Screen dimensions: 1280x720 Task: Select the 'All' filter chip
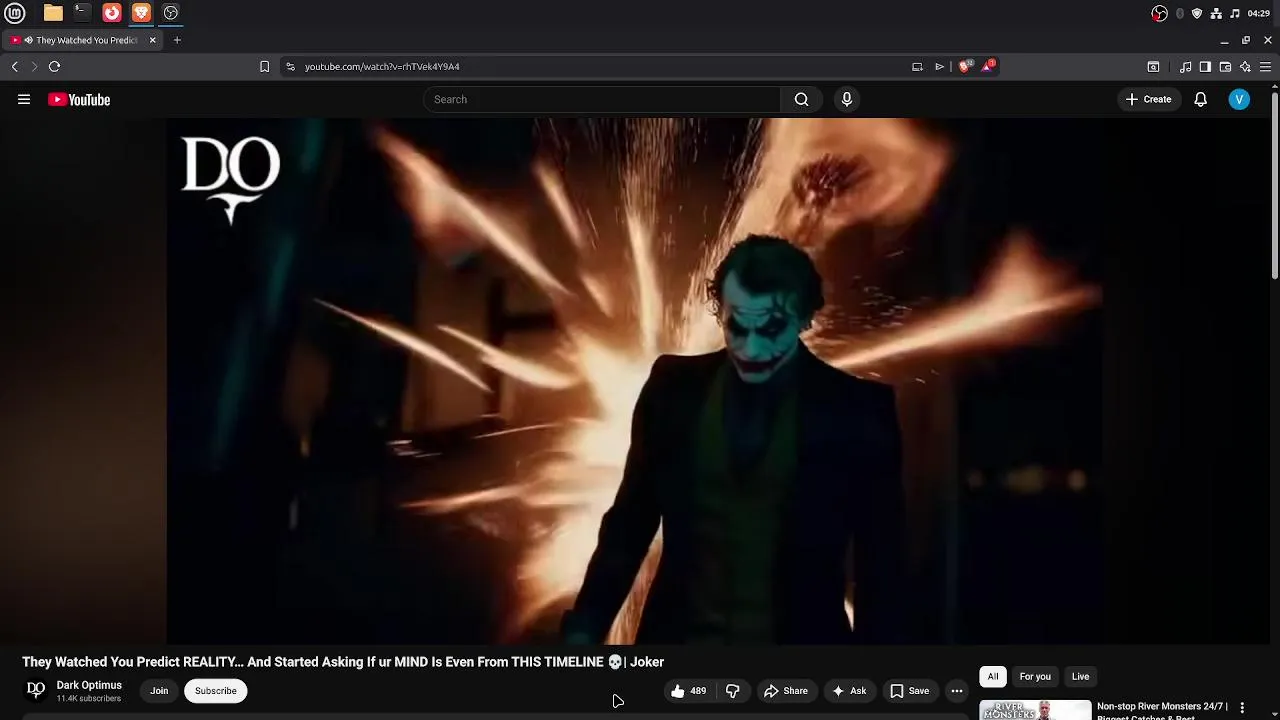pyautogui.click(x=993, y=677)
